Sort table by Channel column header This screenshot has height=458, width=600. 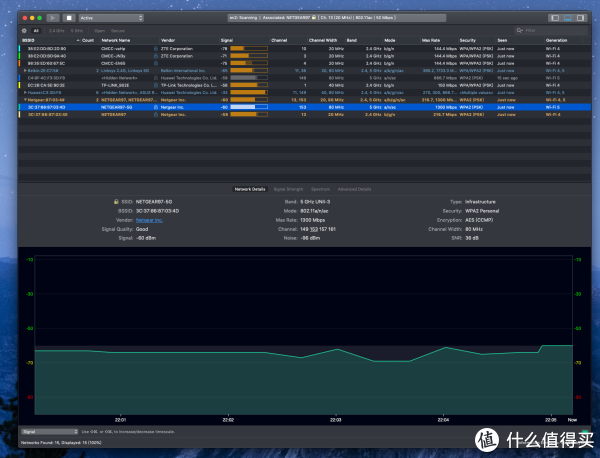pyautogui.click(x=279, y=40)
